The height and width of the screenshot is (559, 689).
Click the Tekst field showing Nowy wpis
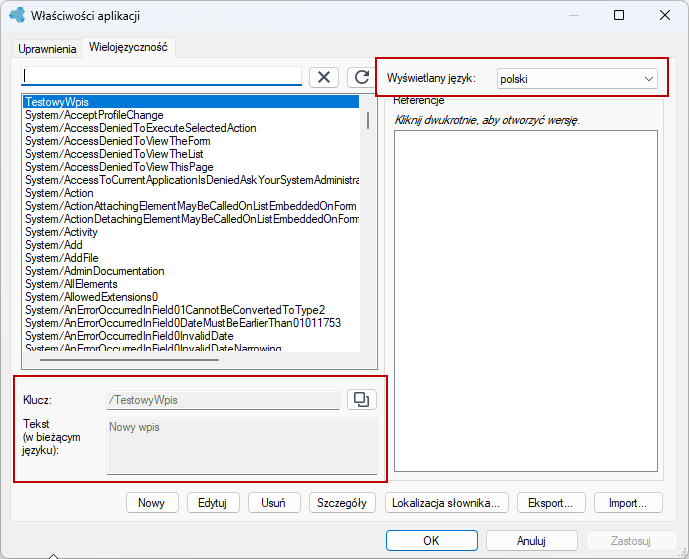[x=242, y=446]
